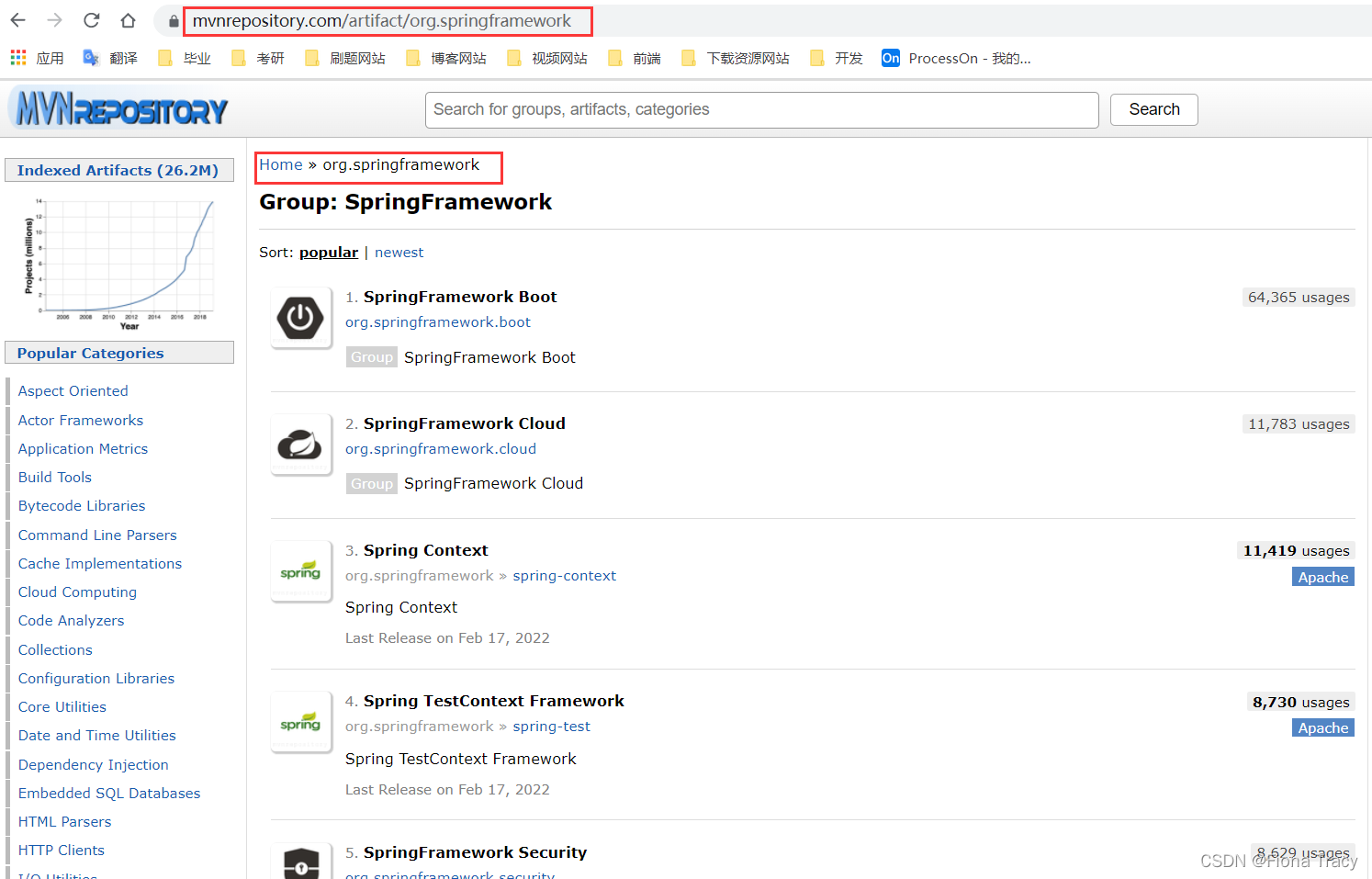Open the Popular Categories heading
This screenshot has height=879, width=1372.
pyautogui.click(x=119, y=353)
